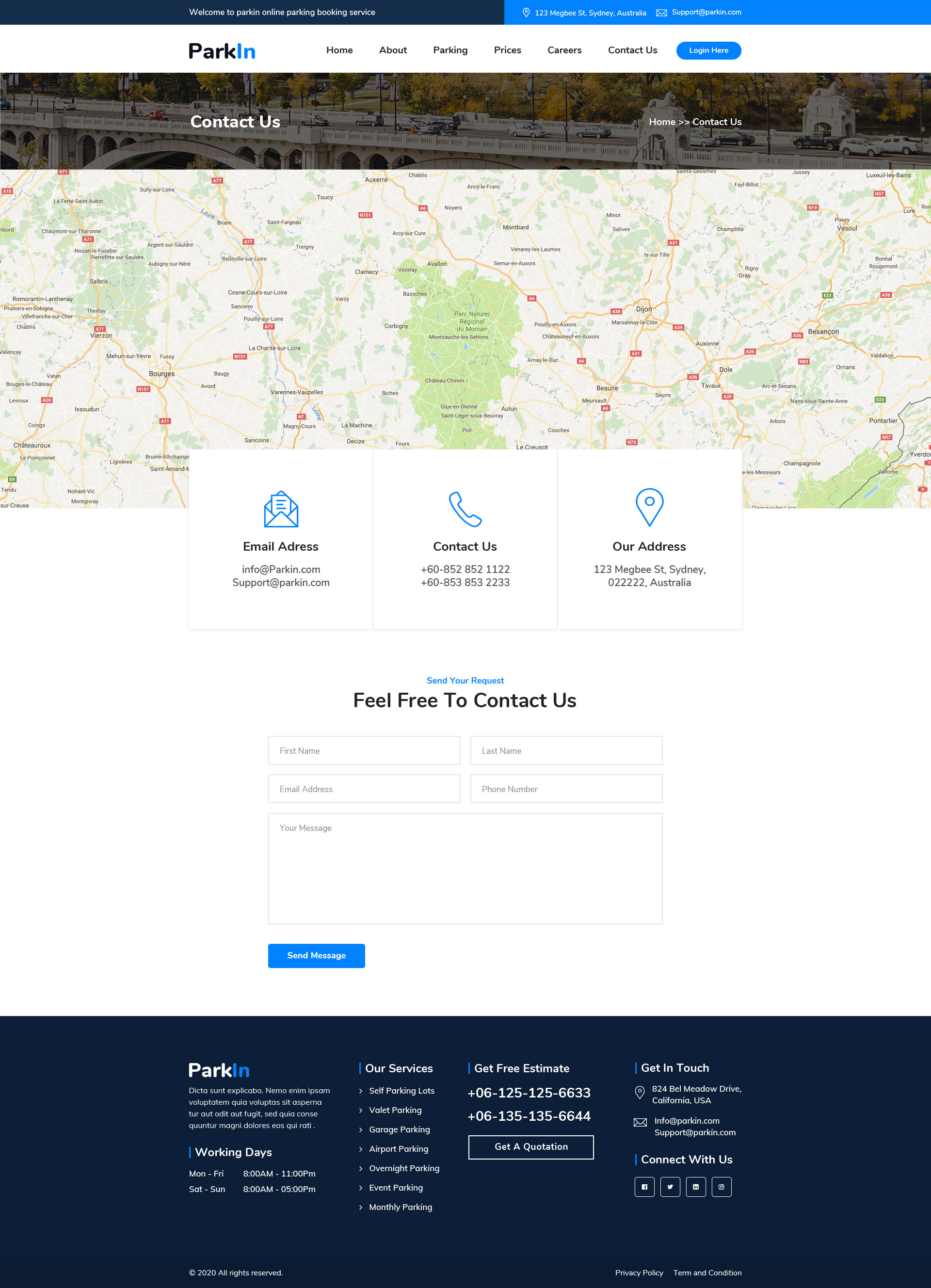Open the Parking menu item
This screenshot has height=1288, width=931.
[450, 50]
